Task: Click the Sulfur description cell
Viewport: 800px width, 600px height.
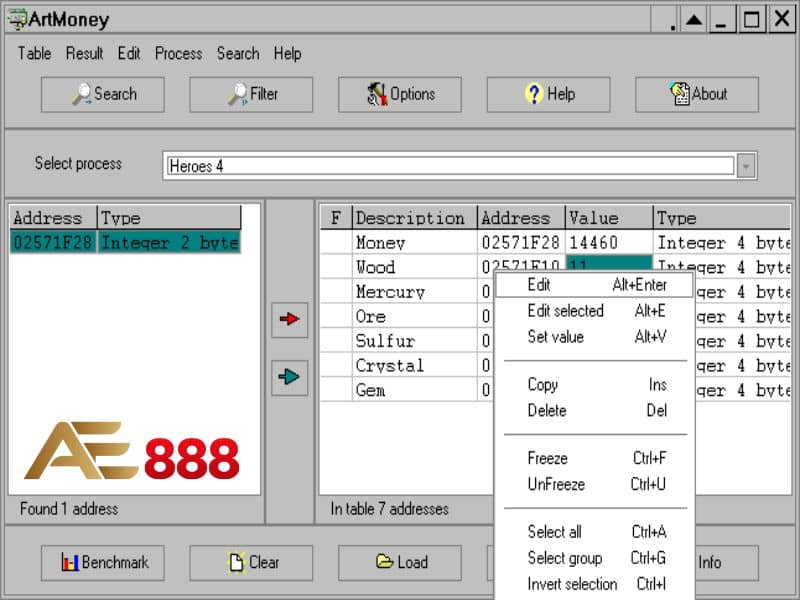Action: (x=414, y=341)
